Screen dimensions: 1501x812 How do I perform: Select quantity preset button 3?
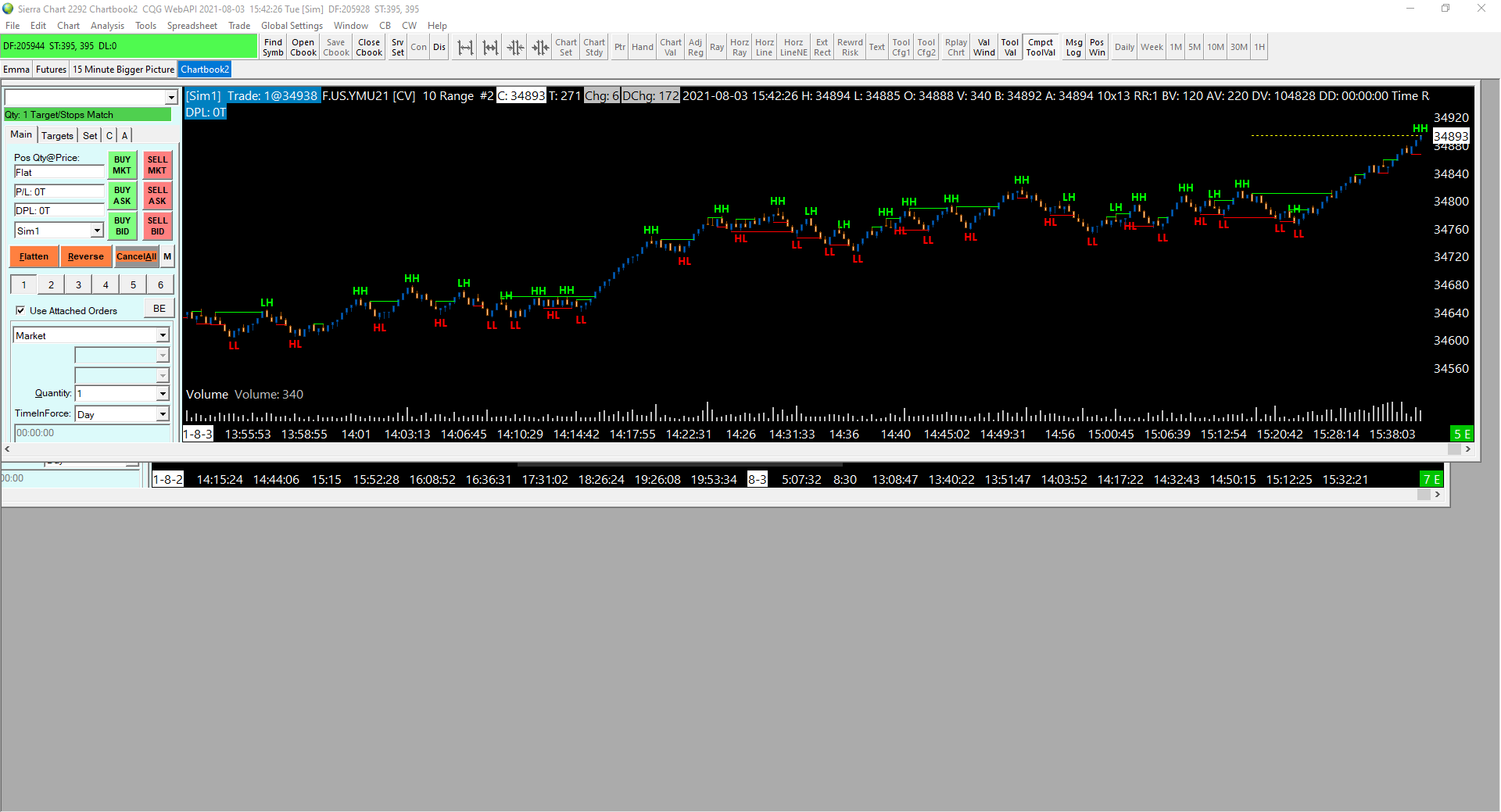[x=78, y=284]
